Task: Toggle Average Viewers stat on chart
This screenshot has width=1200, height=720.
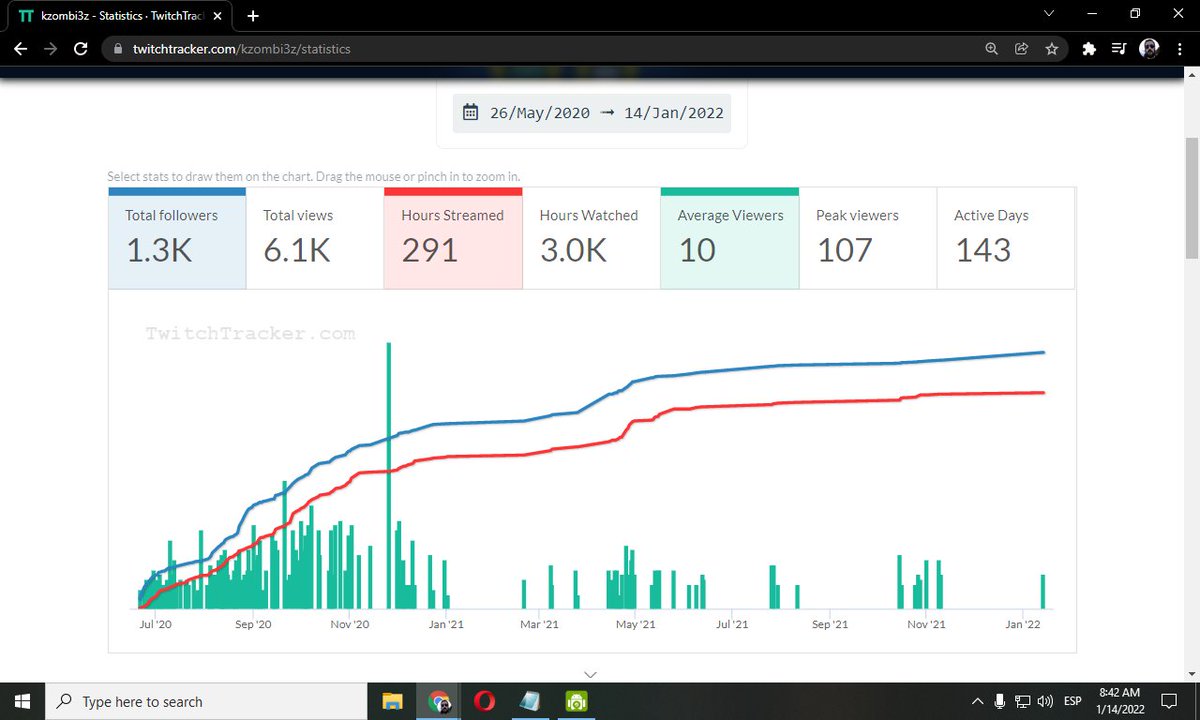Action: tap(729, 238)
